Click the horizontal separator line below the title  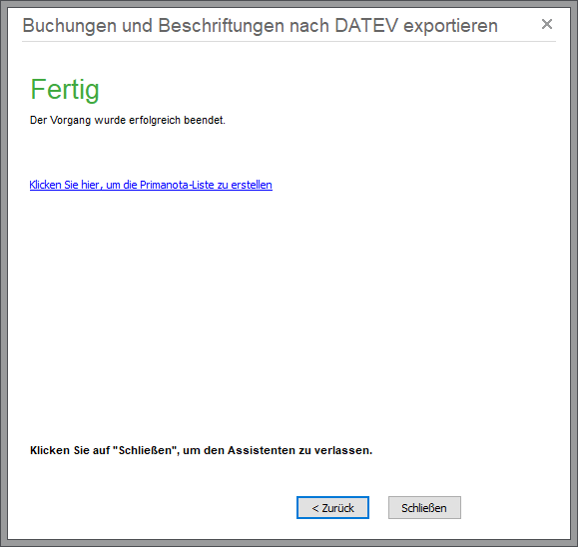[289, 42]
